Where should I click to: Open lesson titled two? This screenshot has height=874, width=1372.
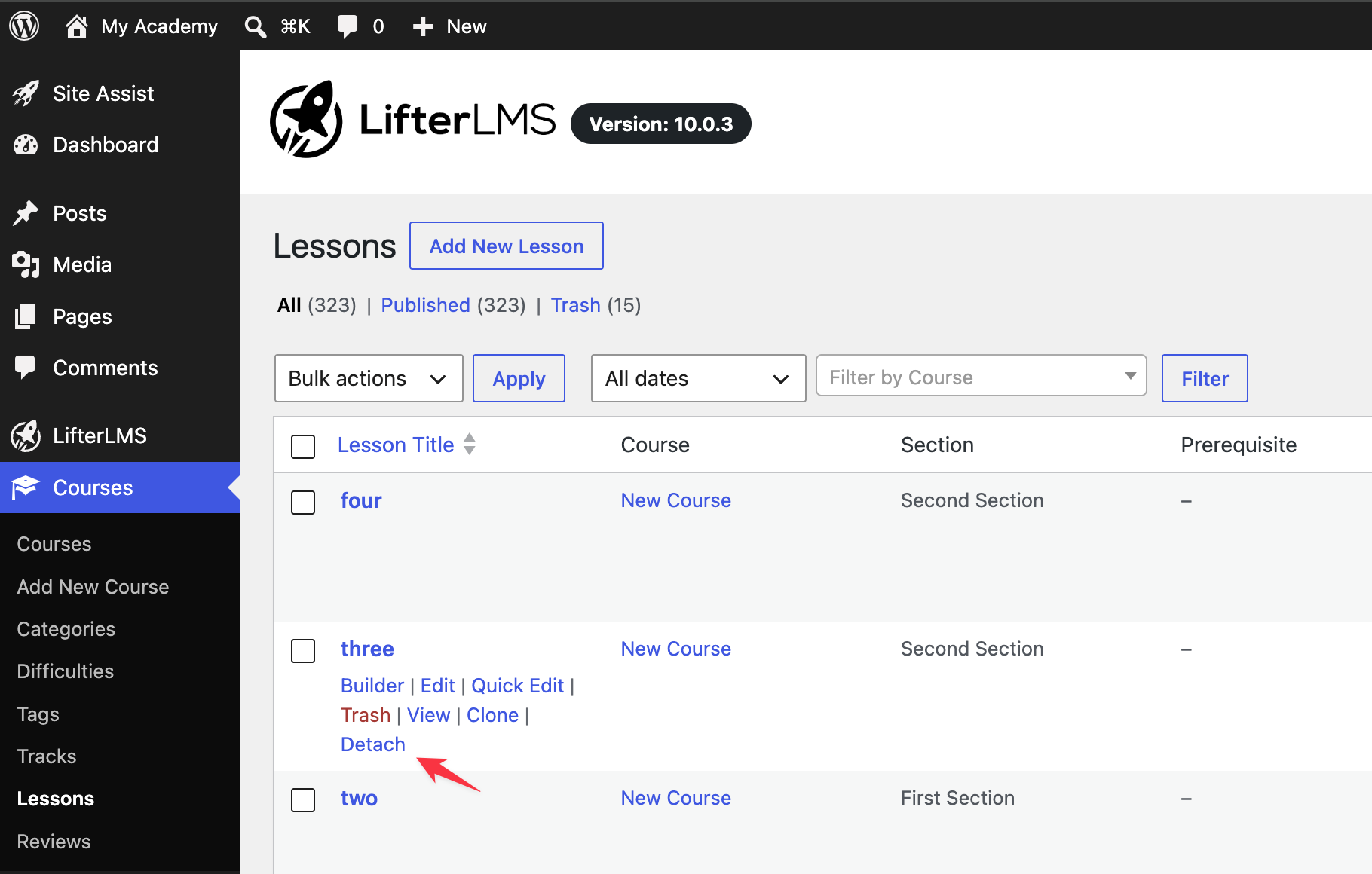coord(359,798)
